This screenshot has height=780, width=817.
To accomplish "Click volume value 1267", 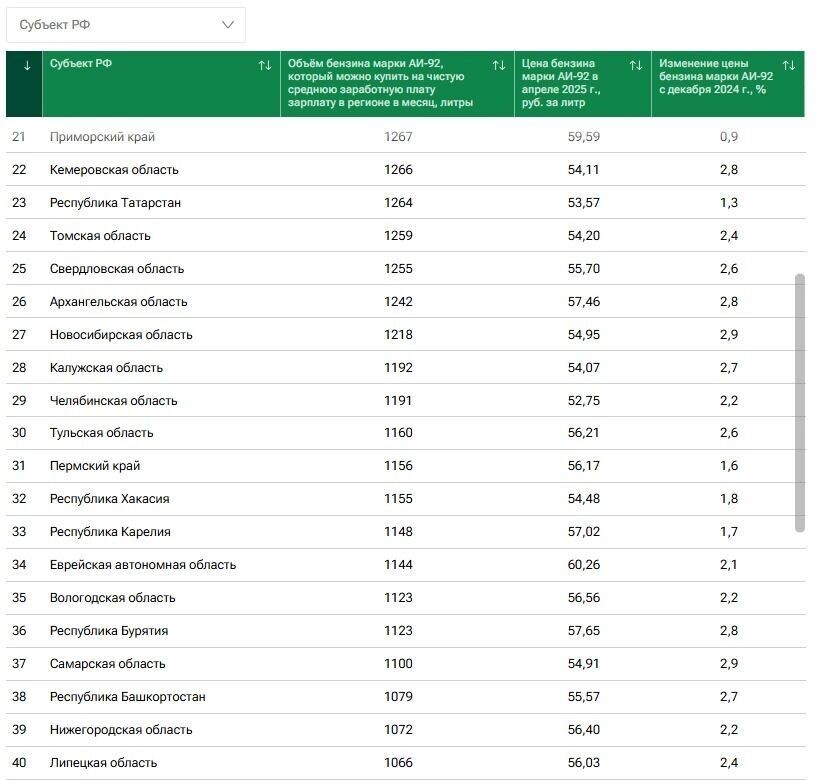I will point(398,137).
